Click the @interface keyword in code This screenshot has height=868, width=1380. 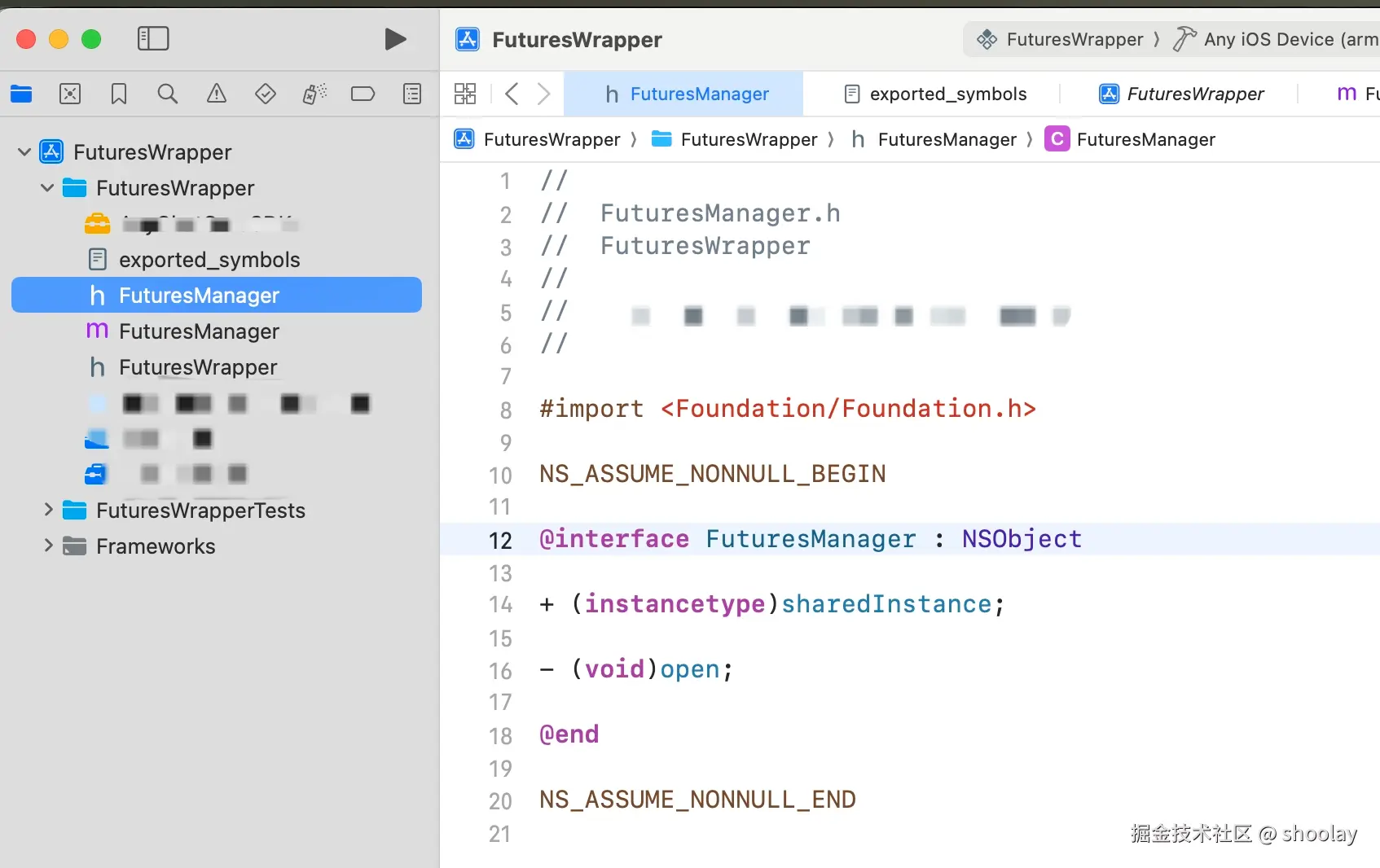[x=614, y=538]
